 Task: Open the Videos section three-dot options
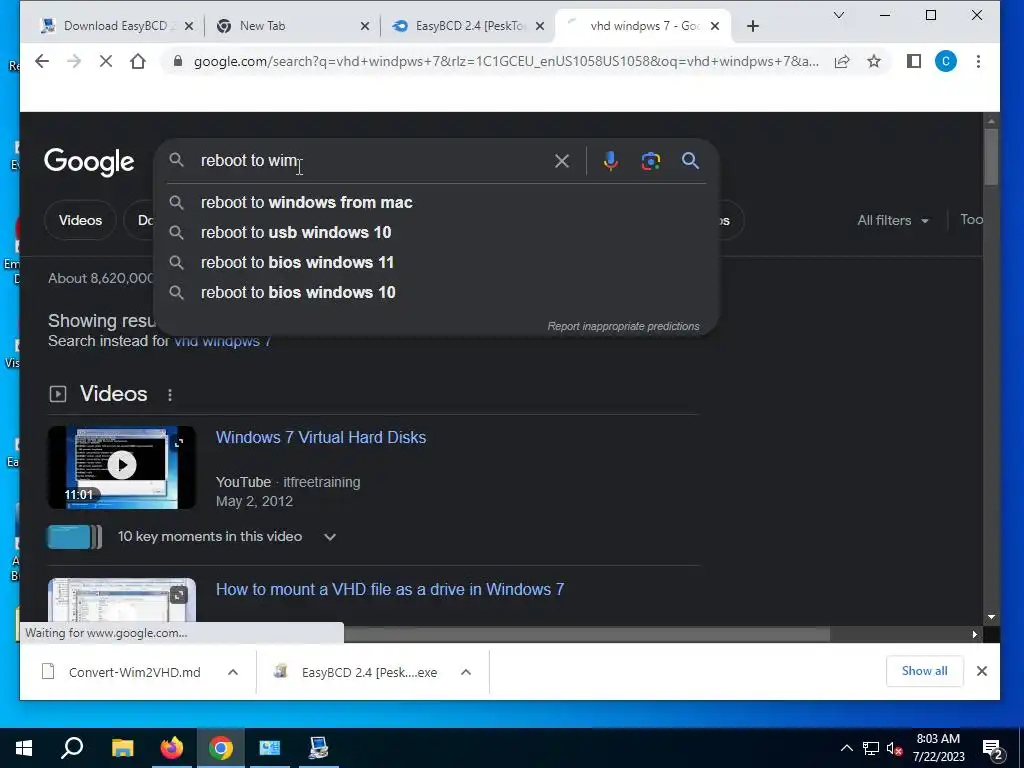click(170, 395)
